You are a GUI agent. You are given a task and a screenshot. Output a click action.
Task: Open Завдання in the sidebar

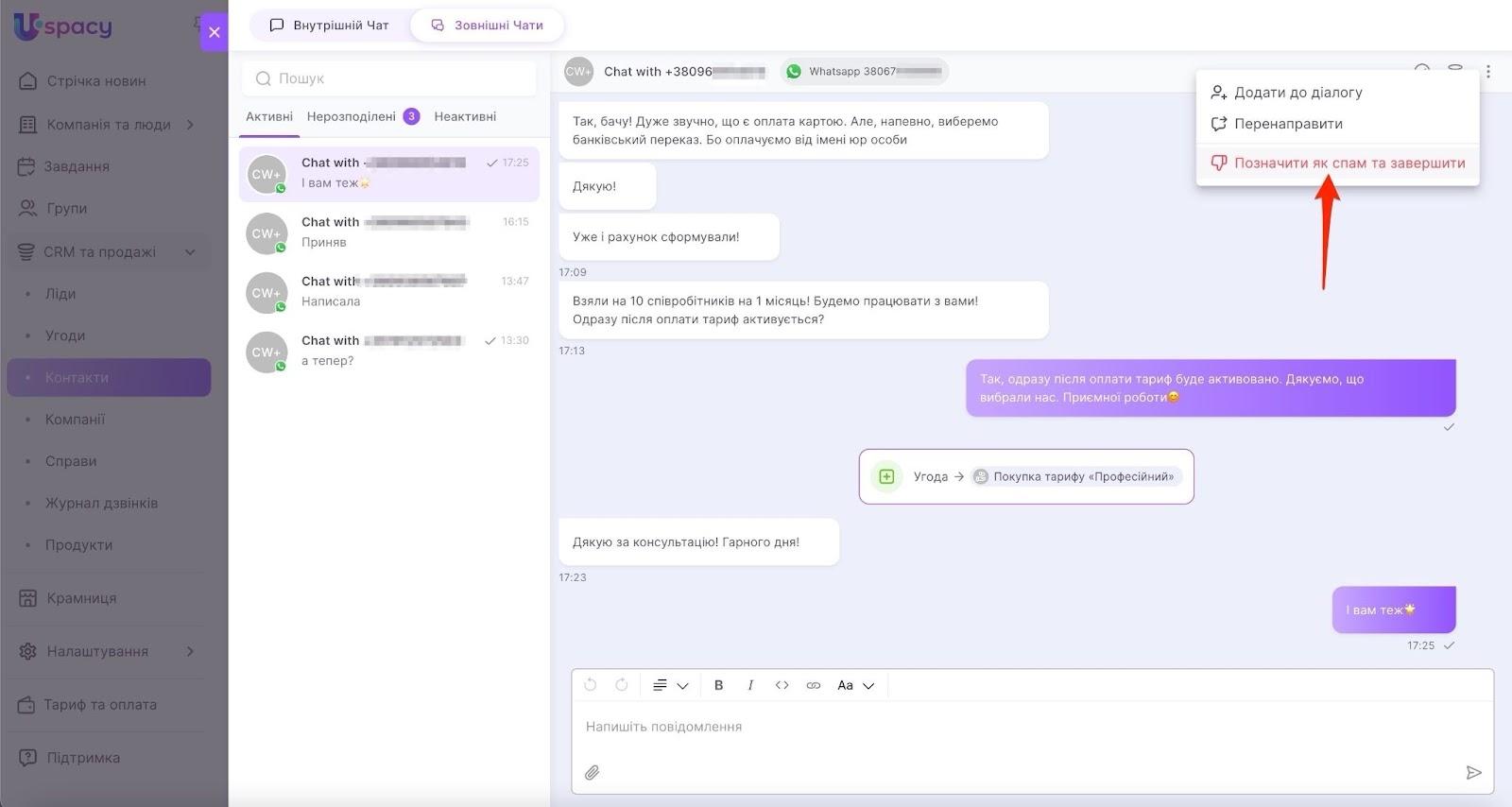[77, 166]
